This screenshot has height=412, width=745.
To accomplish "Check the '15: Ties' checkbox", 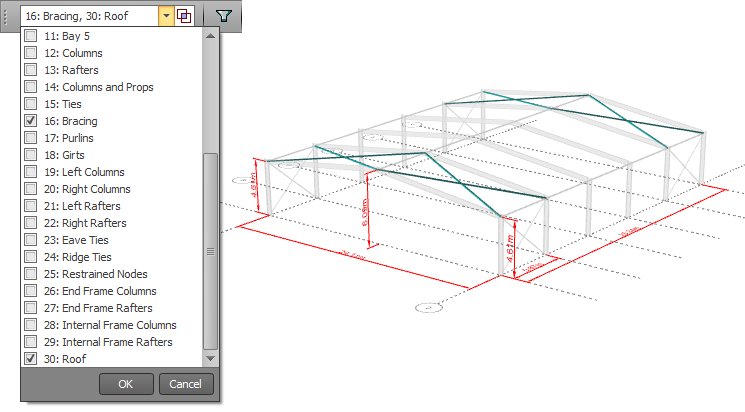I will 30,104.
